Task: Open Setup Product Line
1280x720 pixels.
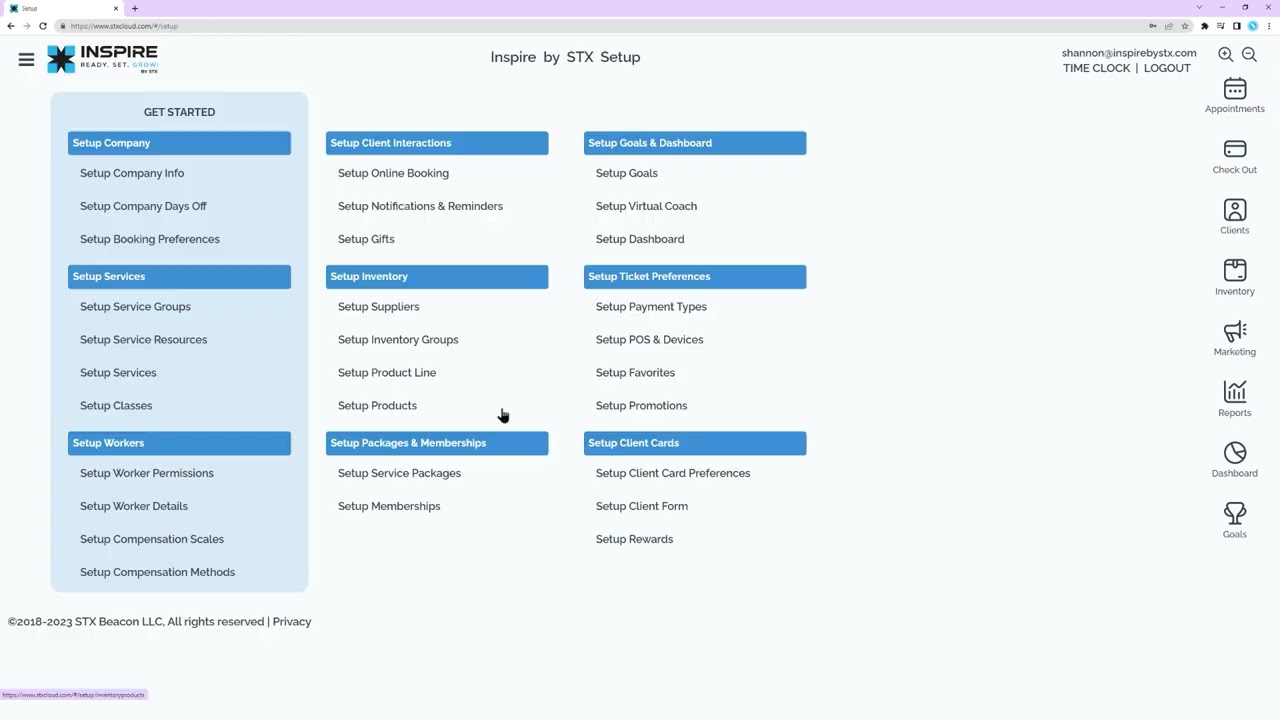Action: click(x=387, y=373)
